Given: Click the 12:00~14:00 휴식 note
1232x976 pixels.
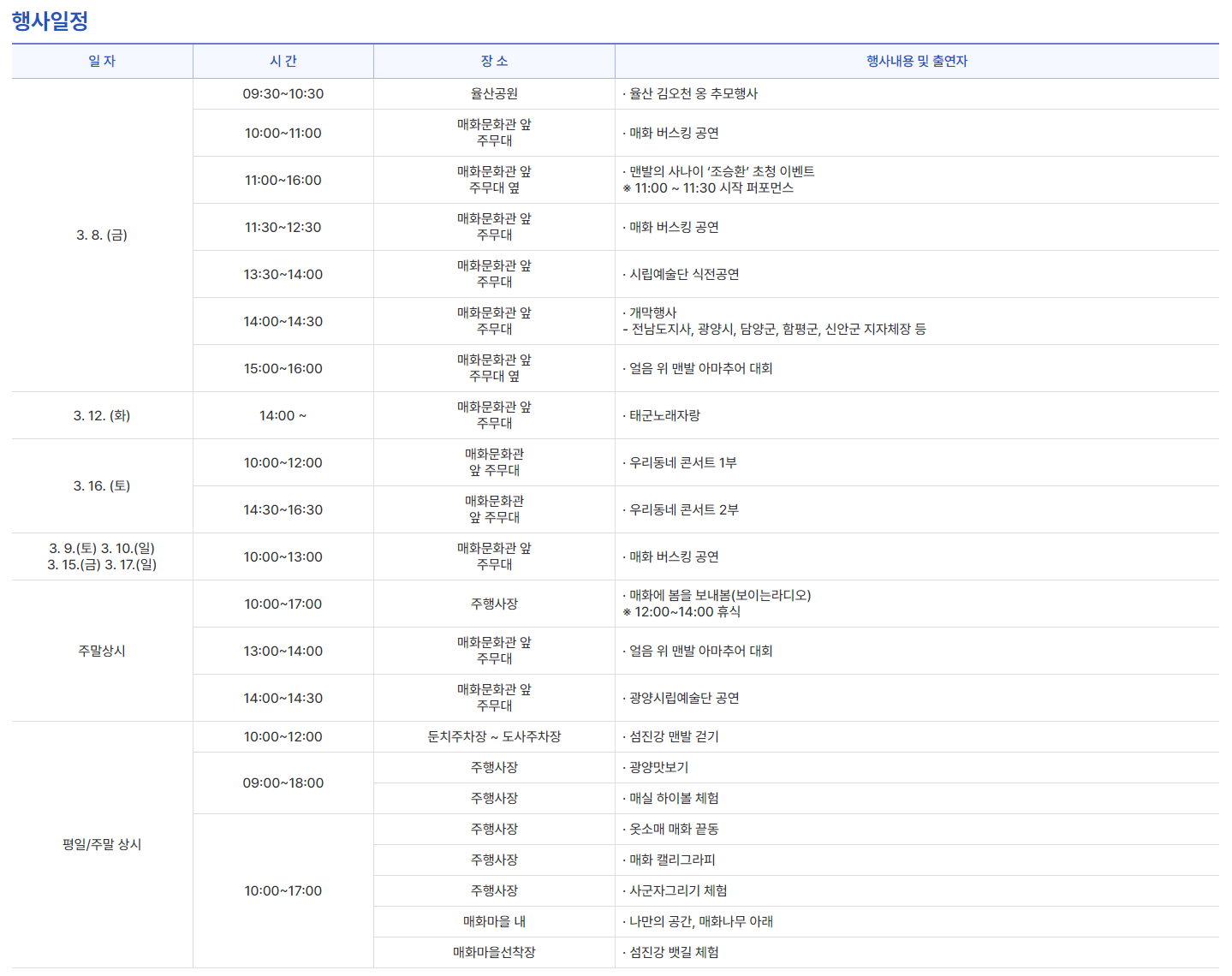Looking at the screenshot, I should tap(681, 612).
